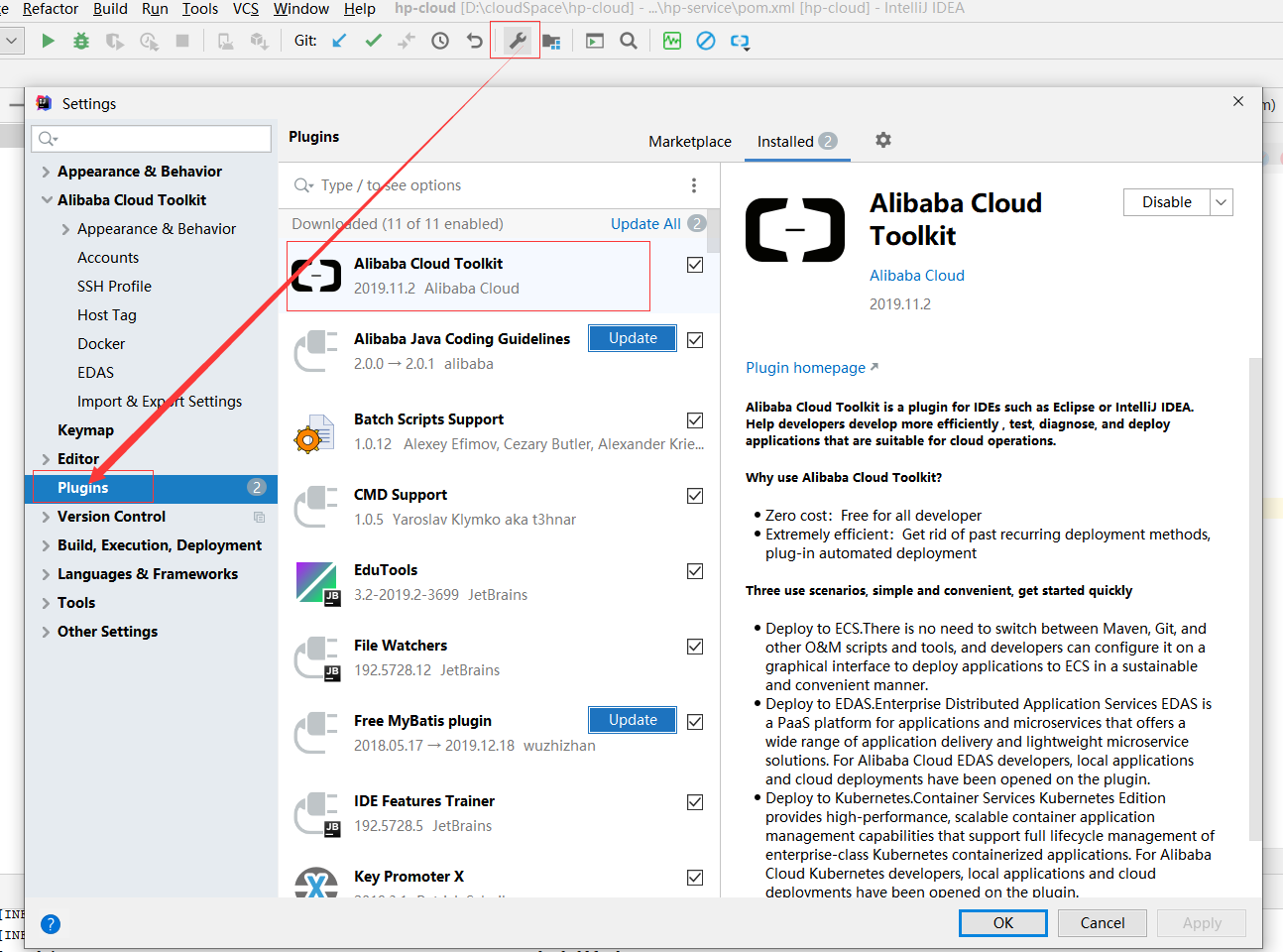Screen dimensions: 1283x952
Task: Expand the Other Settings node
Action: (x=46, y=632)
